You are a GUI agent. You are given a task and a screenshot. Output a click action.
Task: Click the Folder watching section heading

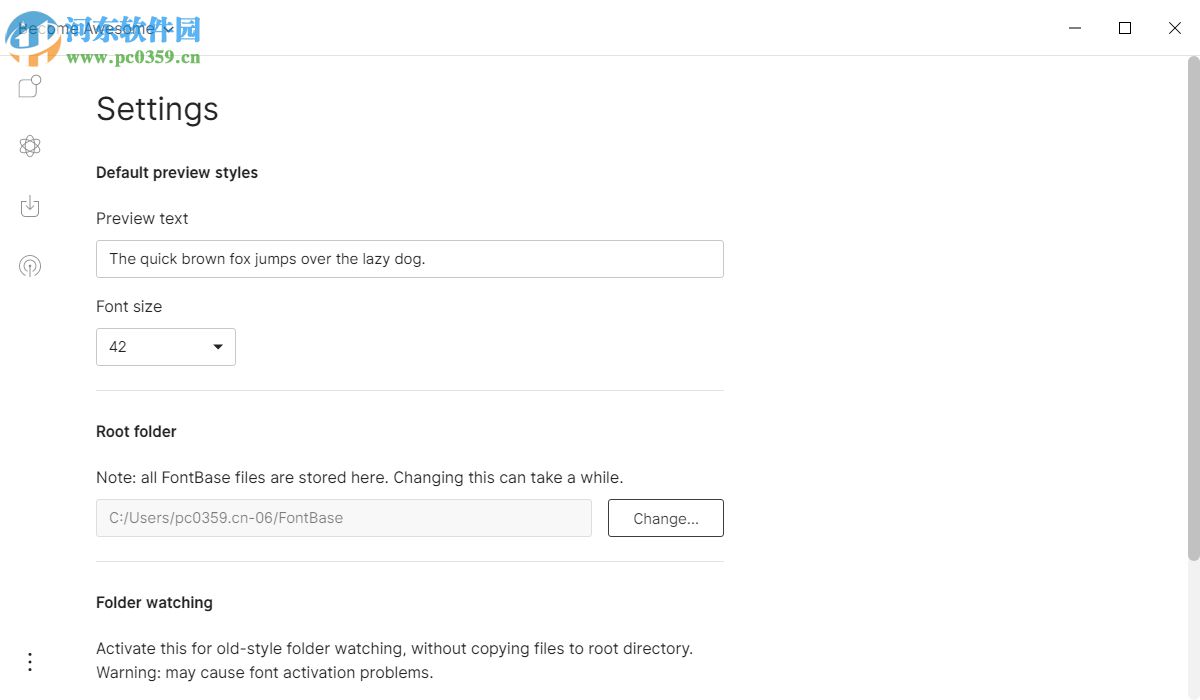pos(154,603)
